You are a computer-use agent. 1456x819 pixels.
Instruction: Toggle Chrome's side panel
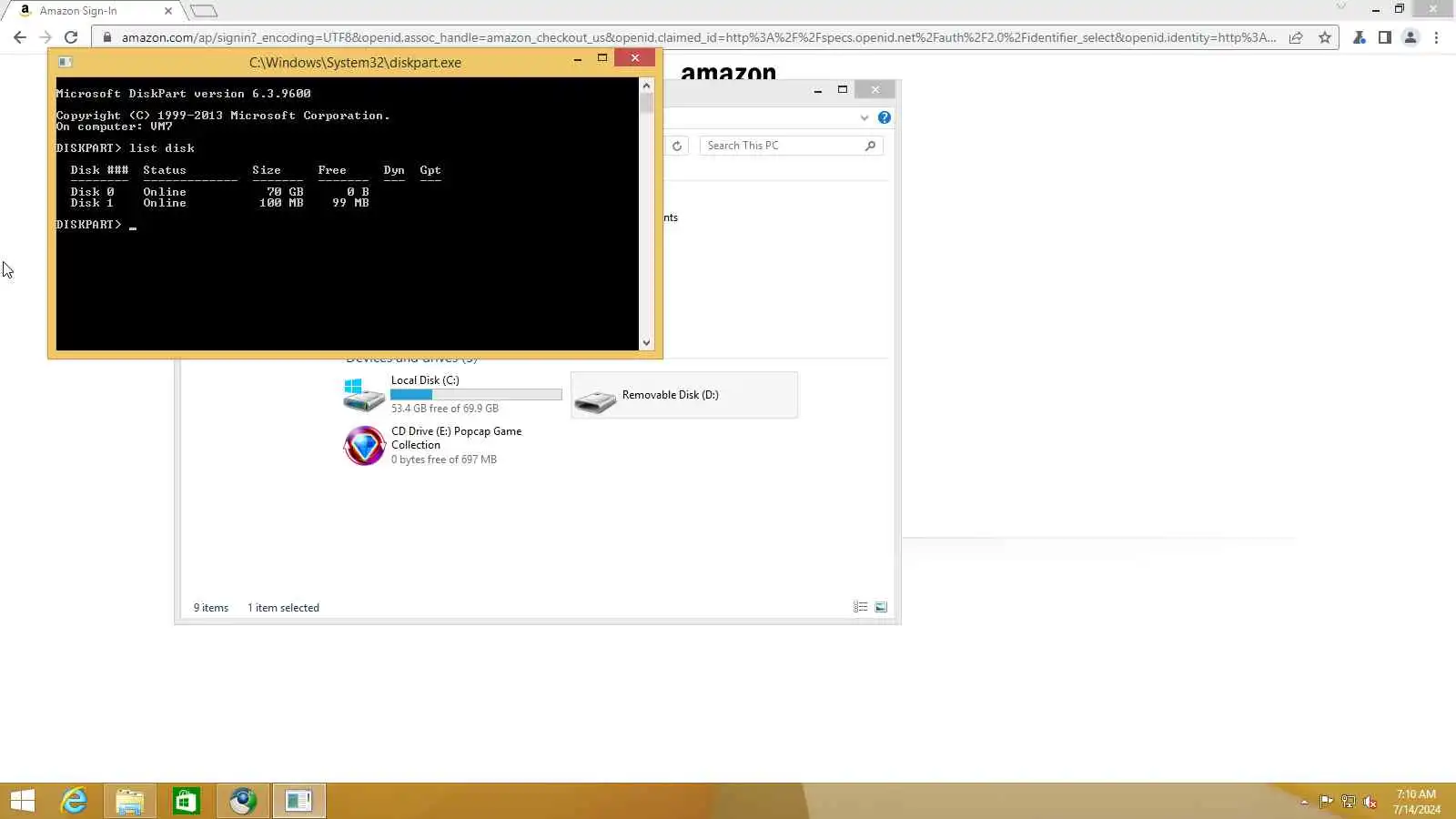pos(1384,37)
